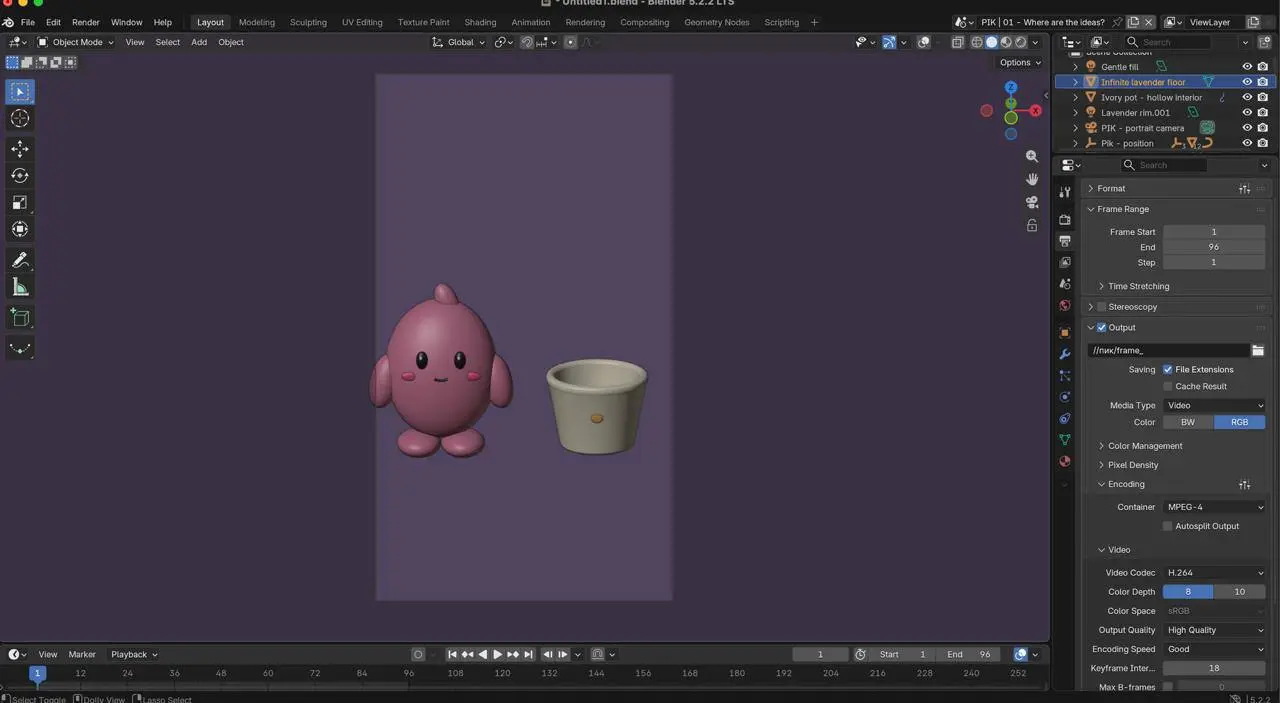Click the lock camera to view icon
The width and height of the screenshot is (1280, 703).
pyautogui.click(x=1032, y=225)
